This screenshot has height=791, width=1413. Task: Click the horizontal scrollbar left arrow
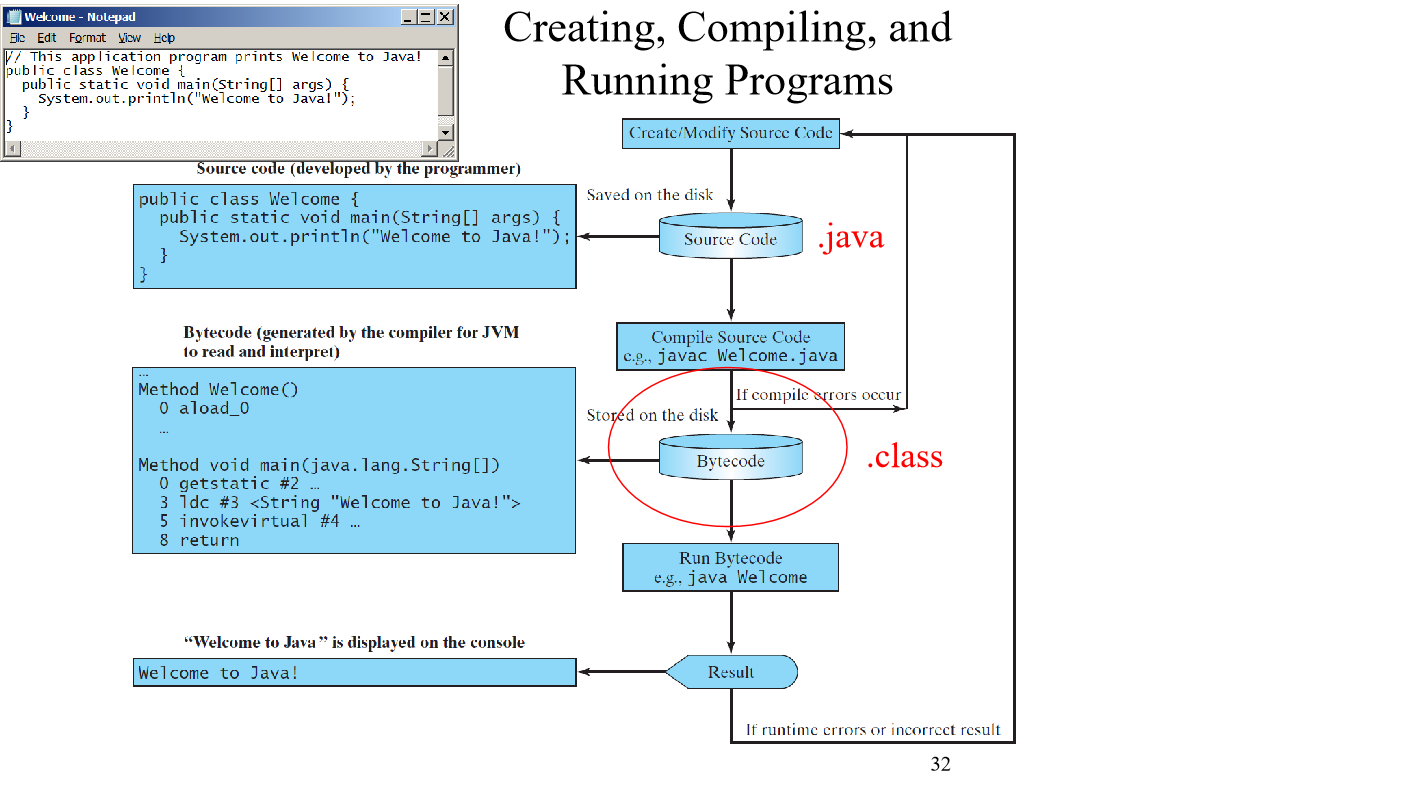coord(11,149)
